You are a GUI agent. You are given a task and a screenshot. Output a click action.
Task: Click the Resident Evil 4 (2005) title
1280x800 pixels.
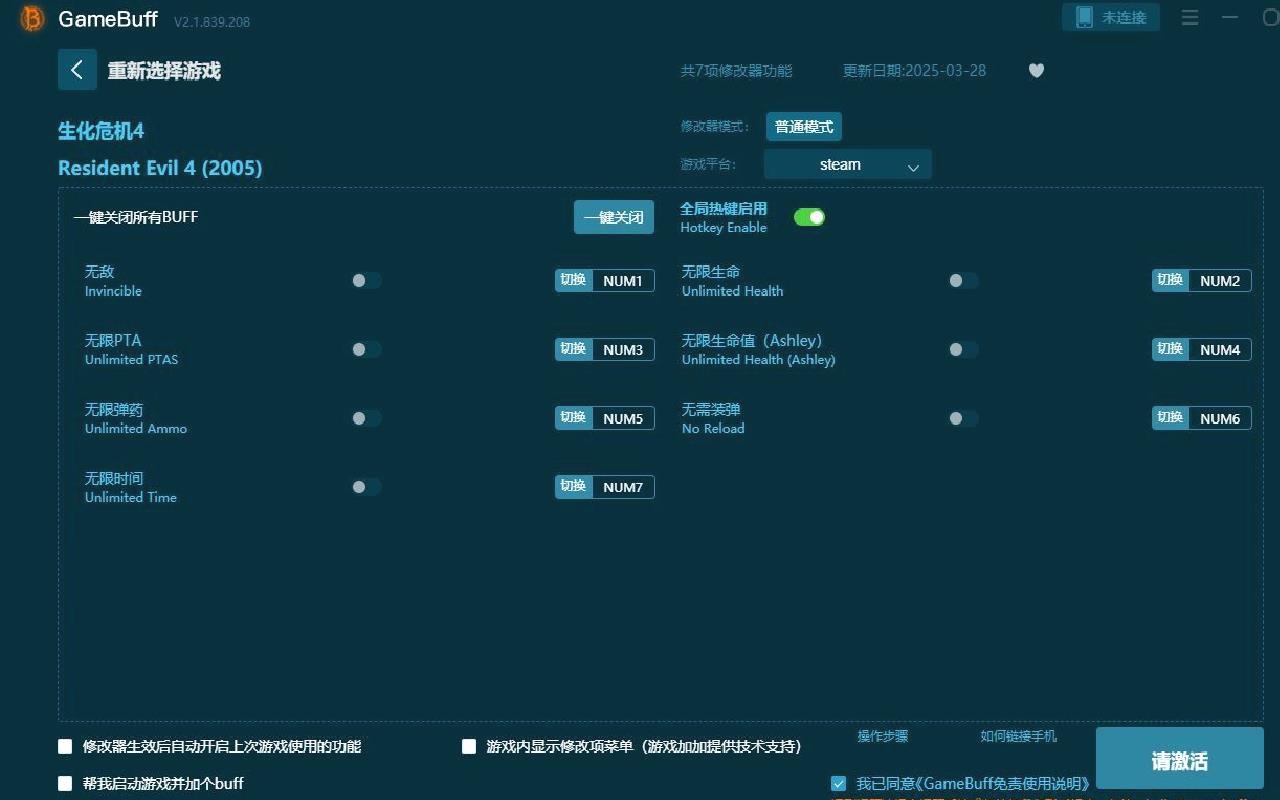pyautogui.click(x=160, y=167)
